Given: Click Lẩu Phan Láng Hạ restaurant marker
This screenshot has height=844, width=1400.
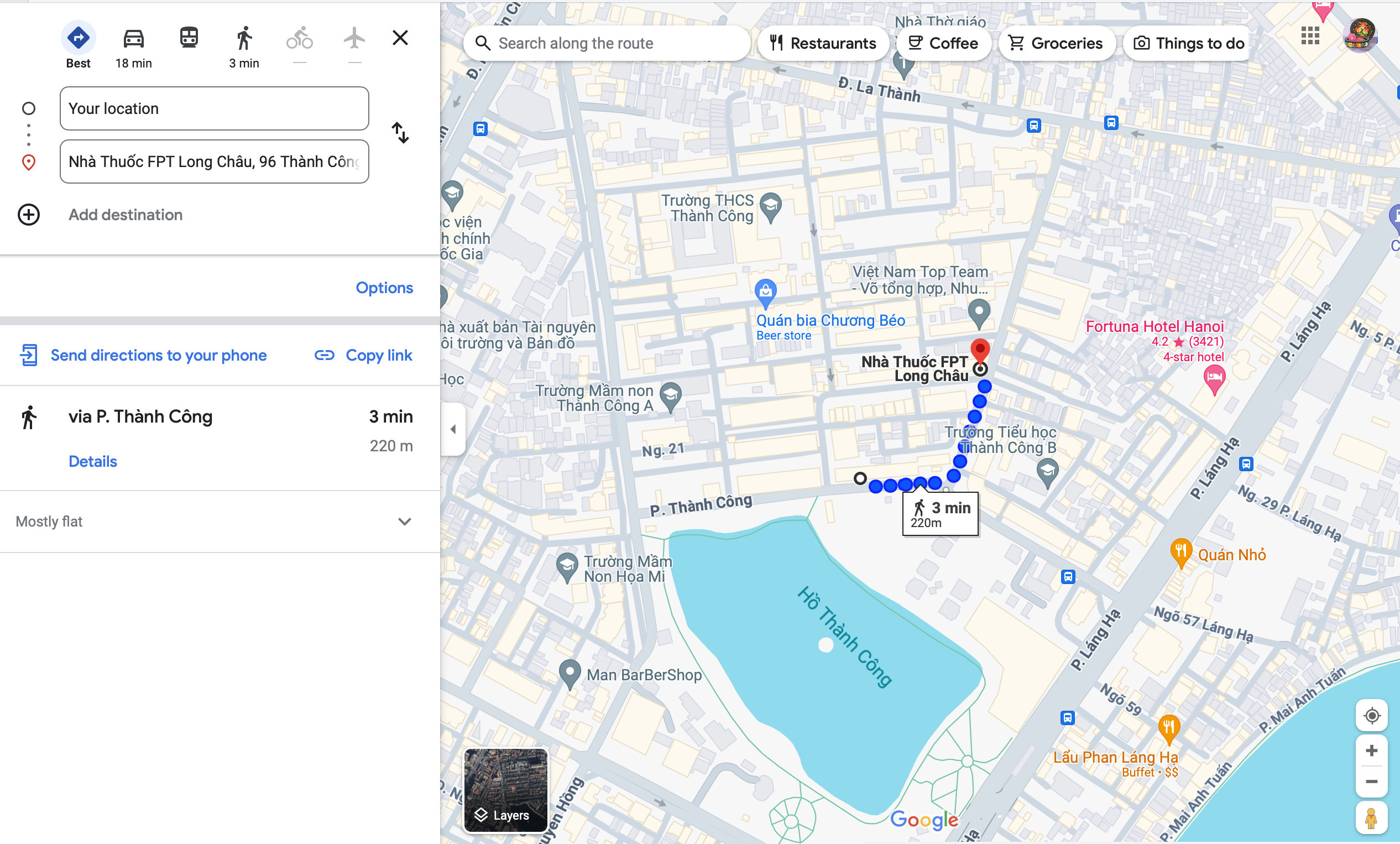Looking at the screenshot, I should click(1169, 729).
